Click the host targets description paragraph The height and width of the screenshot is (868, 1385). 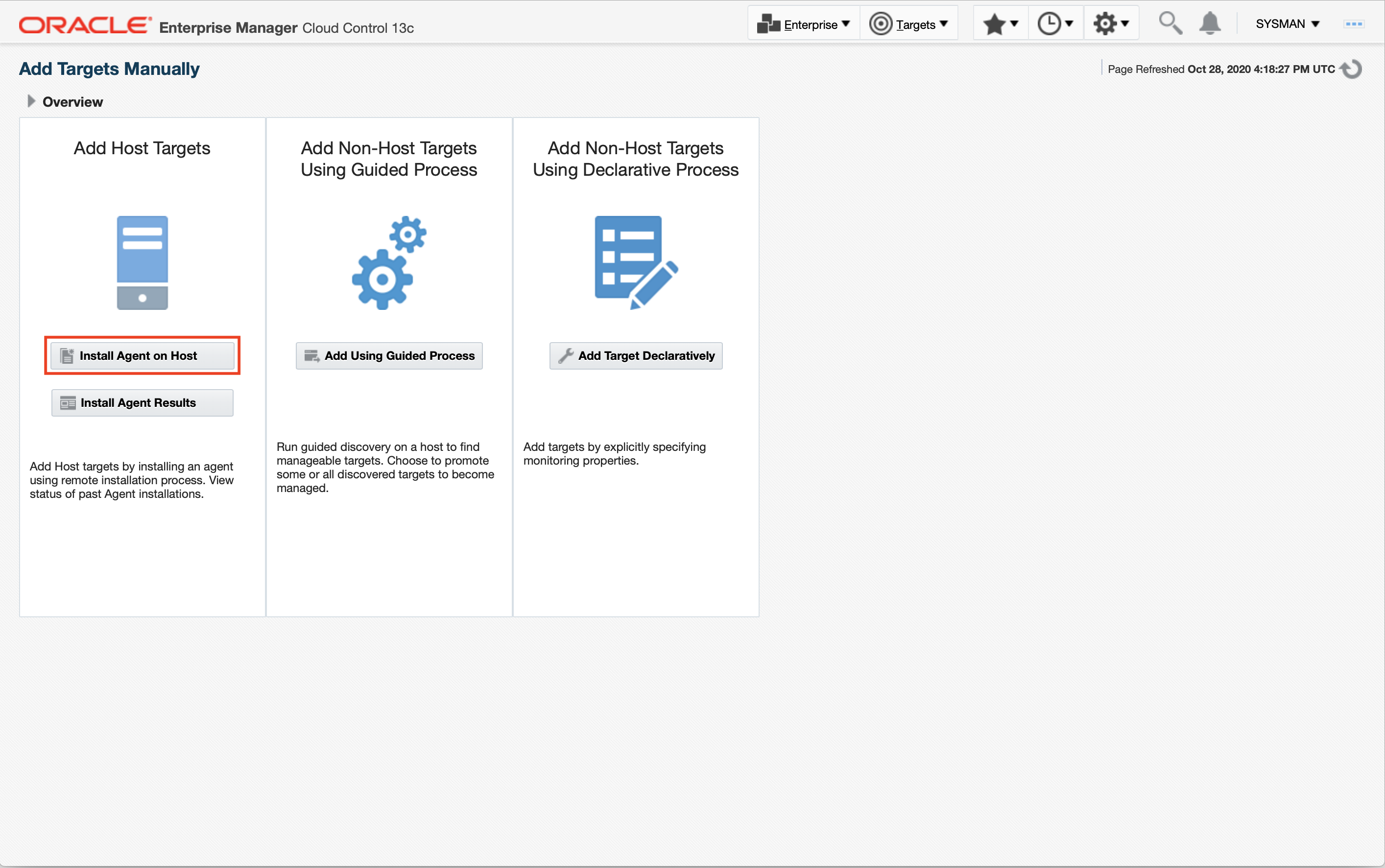[x=132, y=480]
